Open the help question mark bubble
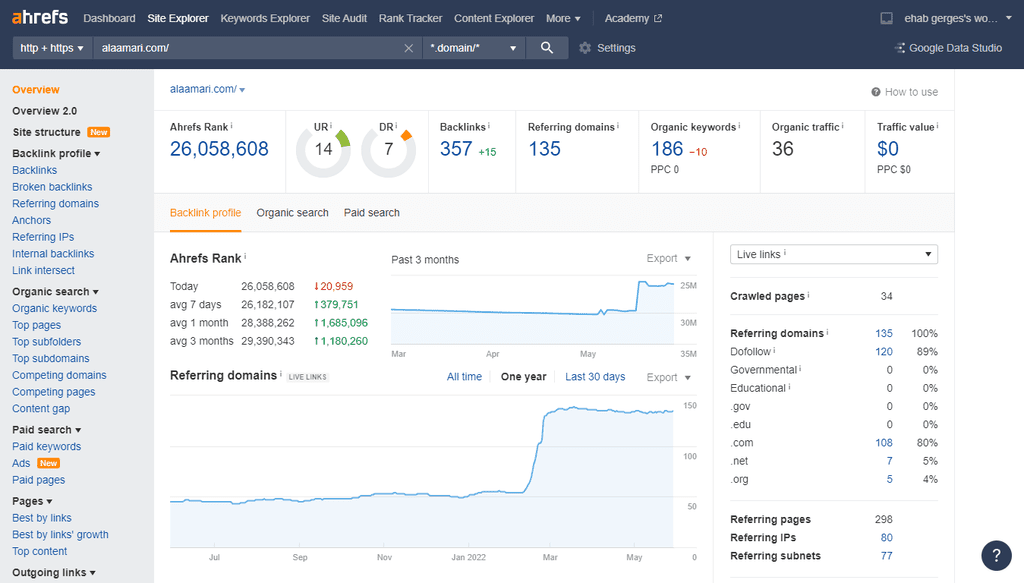Screen dimensions: 1024x583 (x=996, y=556)
